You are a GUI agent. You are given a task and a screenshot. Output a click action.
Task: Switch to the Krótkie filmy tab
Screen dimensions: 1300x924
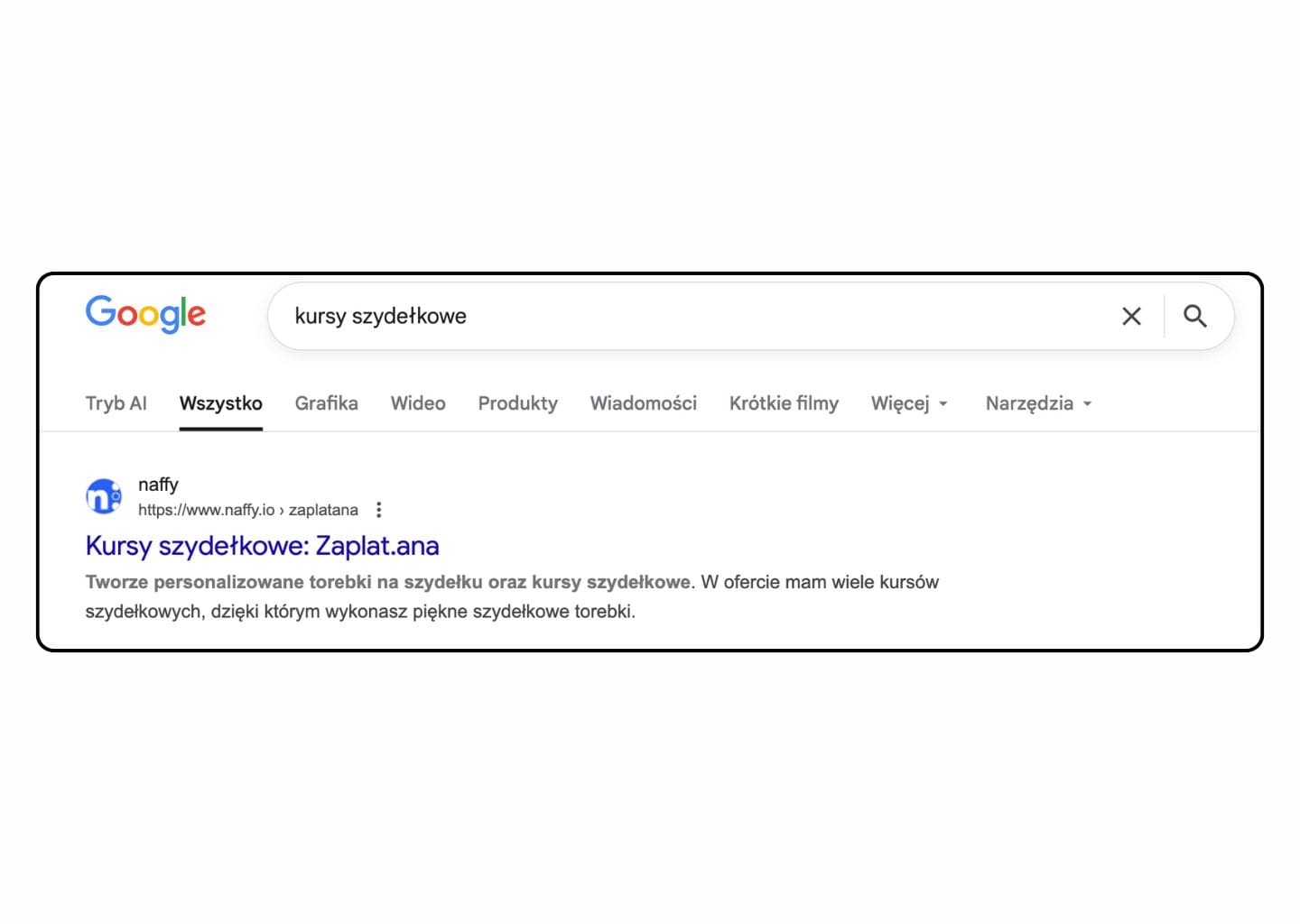click(x=784, y=403)
